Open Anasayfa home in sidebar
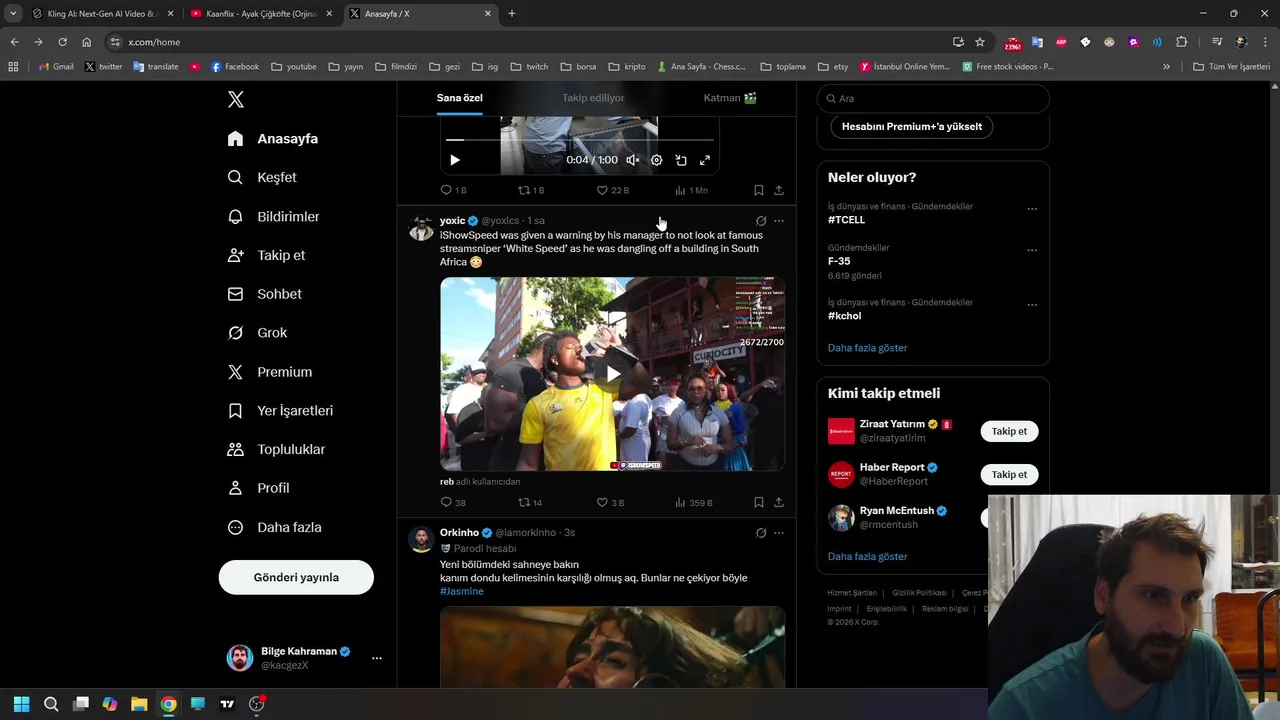 pos(273,139)
